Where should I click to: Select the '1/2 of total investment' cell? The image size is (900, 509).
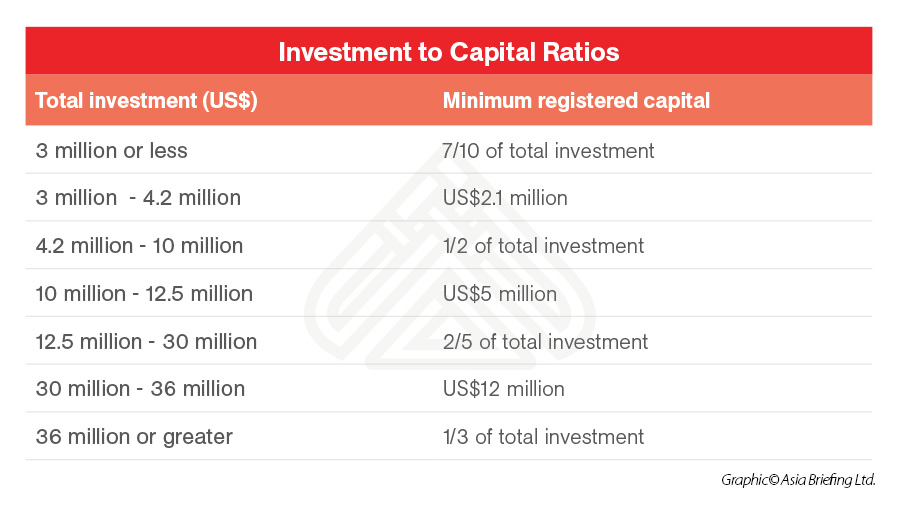(x=543, y=246)
